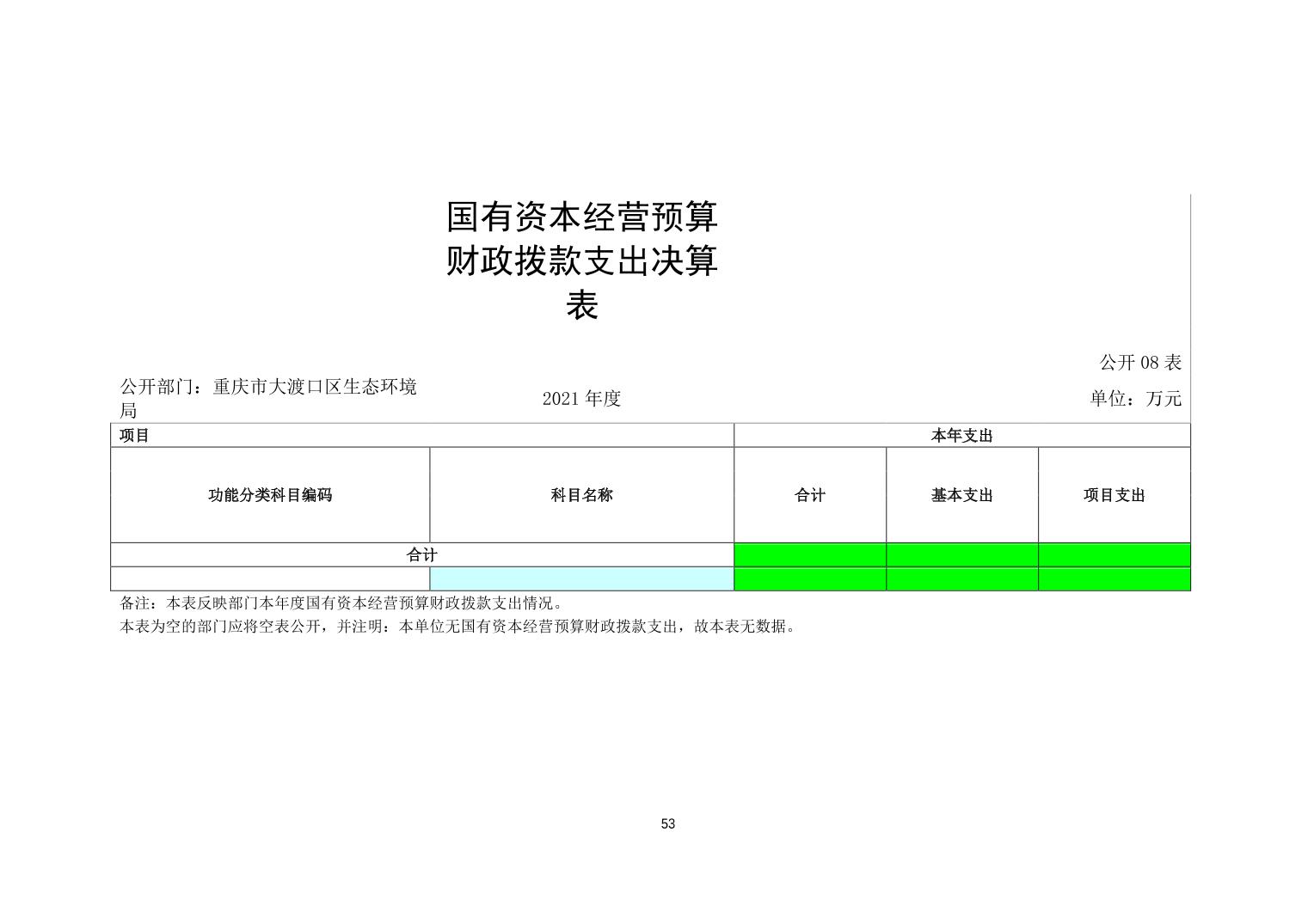
Task: Select the 2021年度 year text
Action: point(582,399)
